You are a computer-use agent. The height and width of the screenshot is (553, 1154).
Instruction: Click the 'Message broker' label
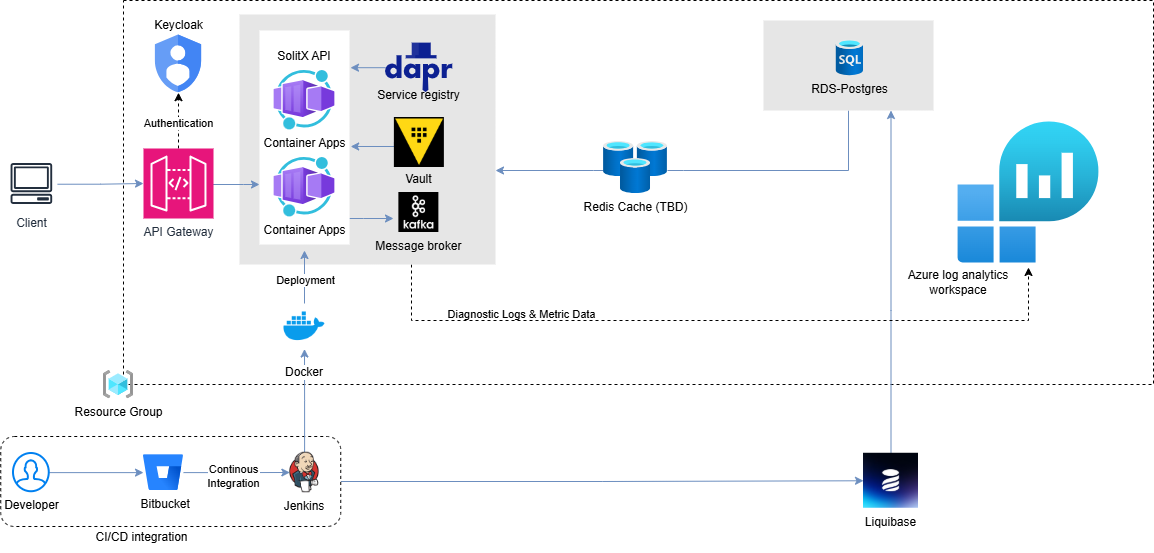pyautogui.click(x=418, y=245)
